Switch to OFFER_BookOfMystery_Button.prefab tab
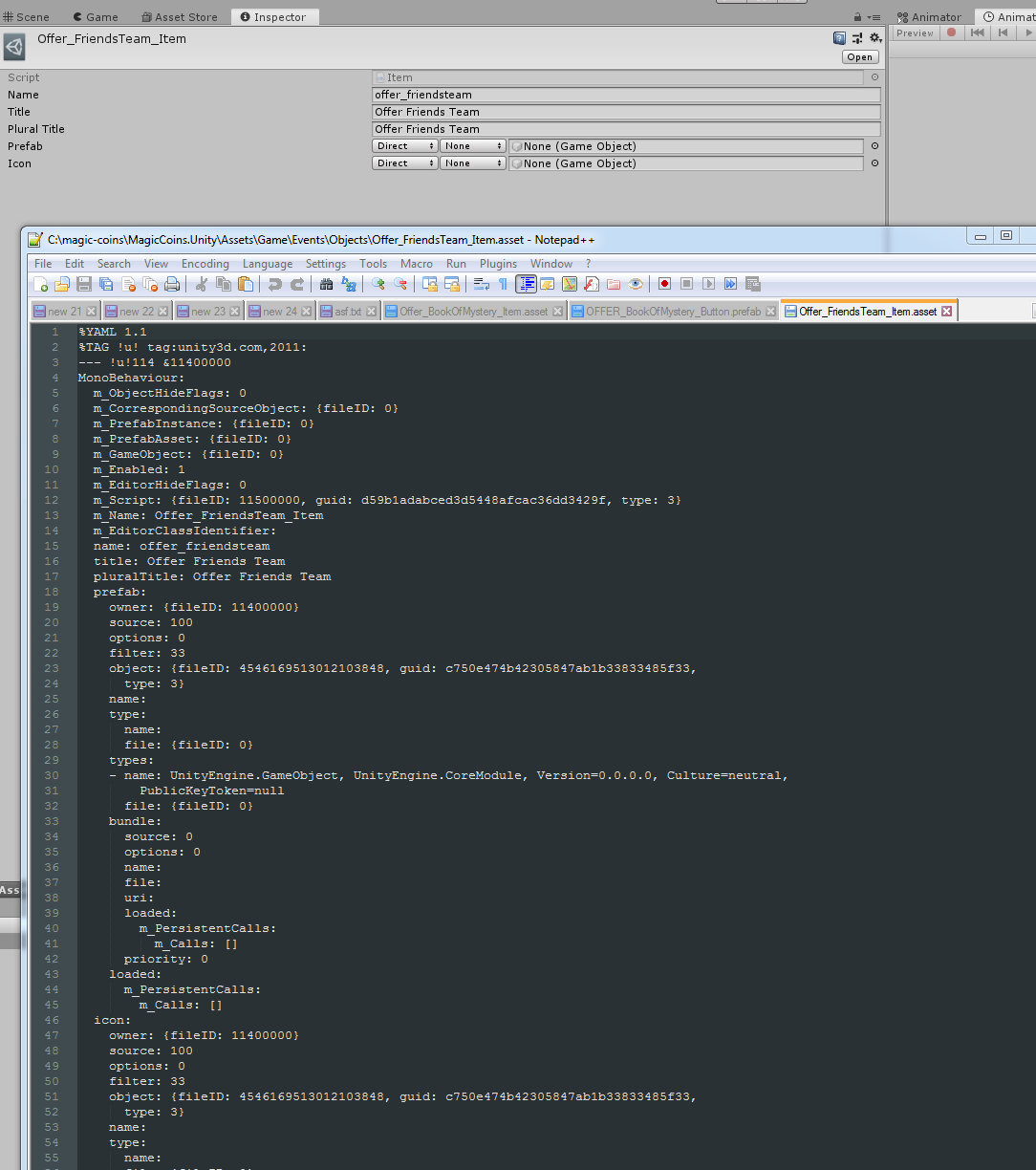 point(674,312)
